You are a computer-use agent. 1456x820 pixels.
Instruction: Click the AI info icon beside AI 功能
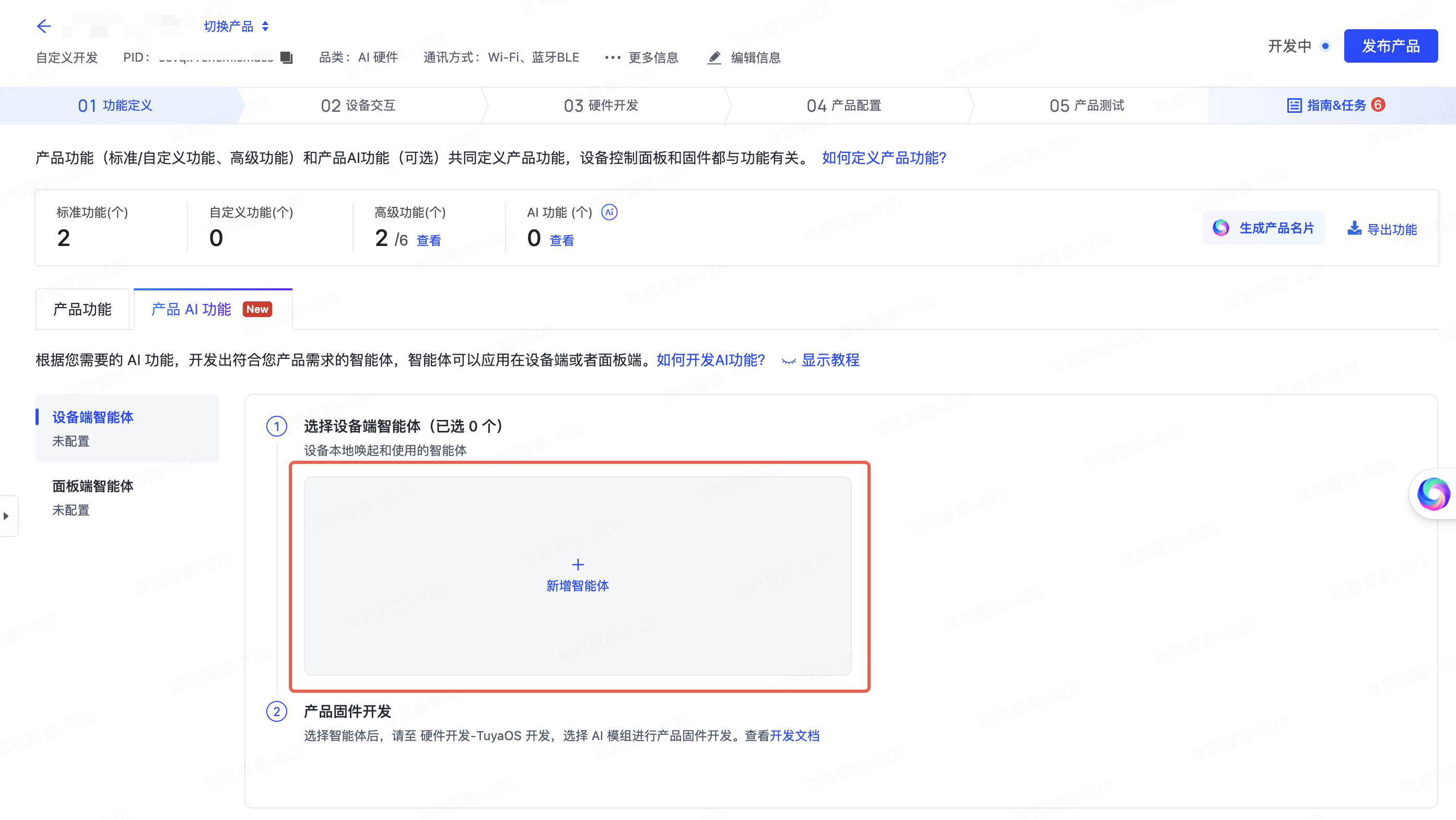(x=609, y=213)
